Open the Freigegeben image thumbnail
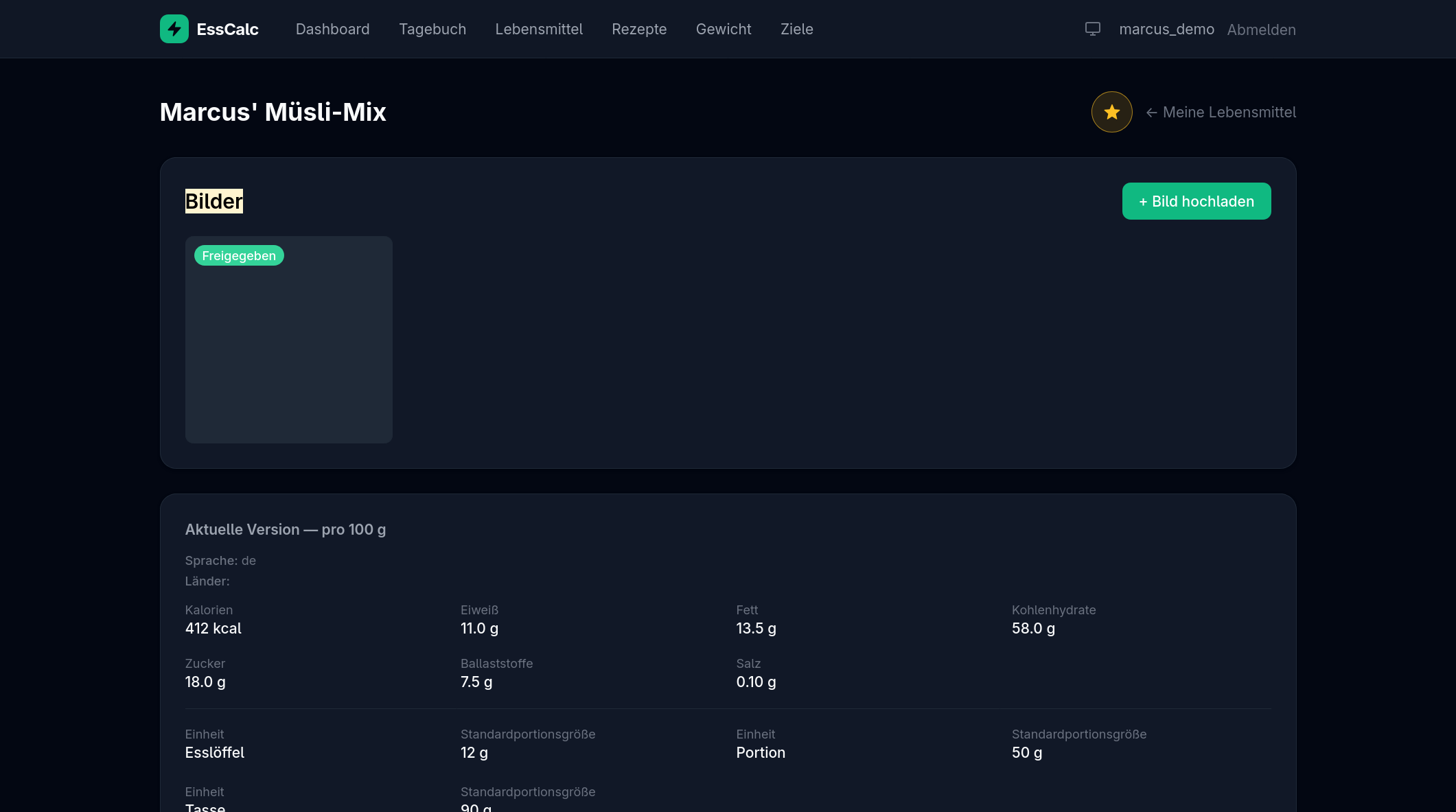This screenshot has height=812, width=1456. pyautogui.click(x=289, y=340)
